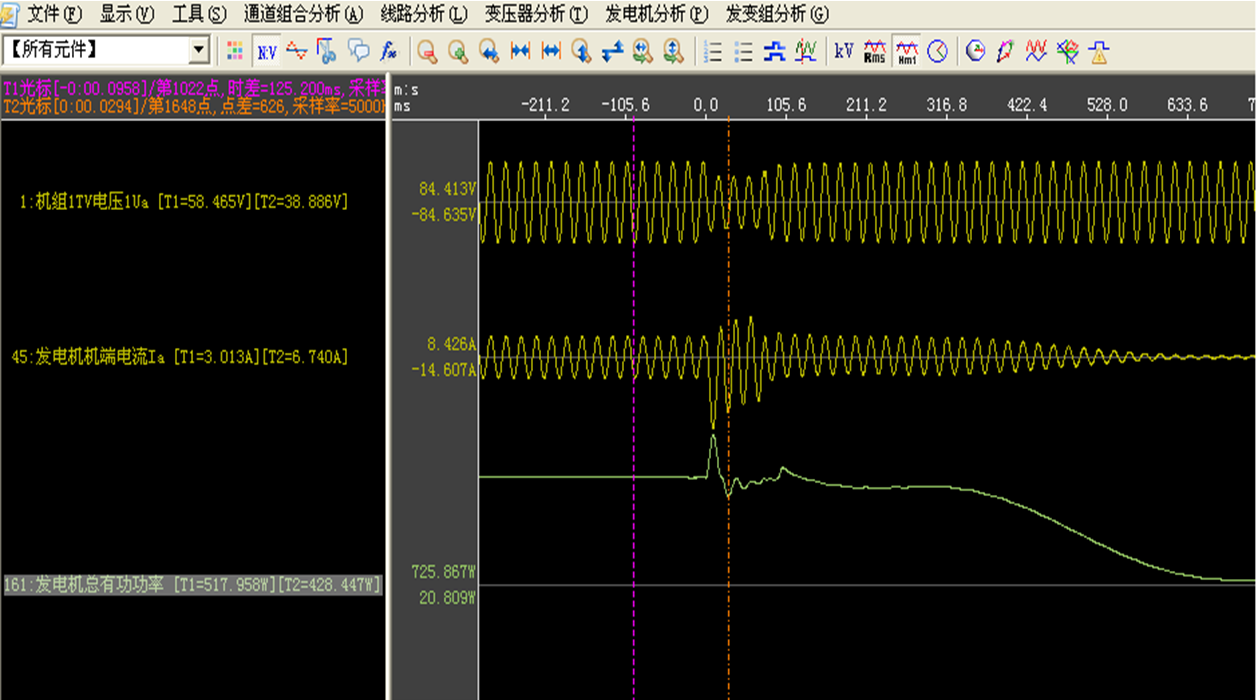1256x700 pixels.
Task: Select the scissors cut-waveform tool
Action: (x=326, y=51)
